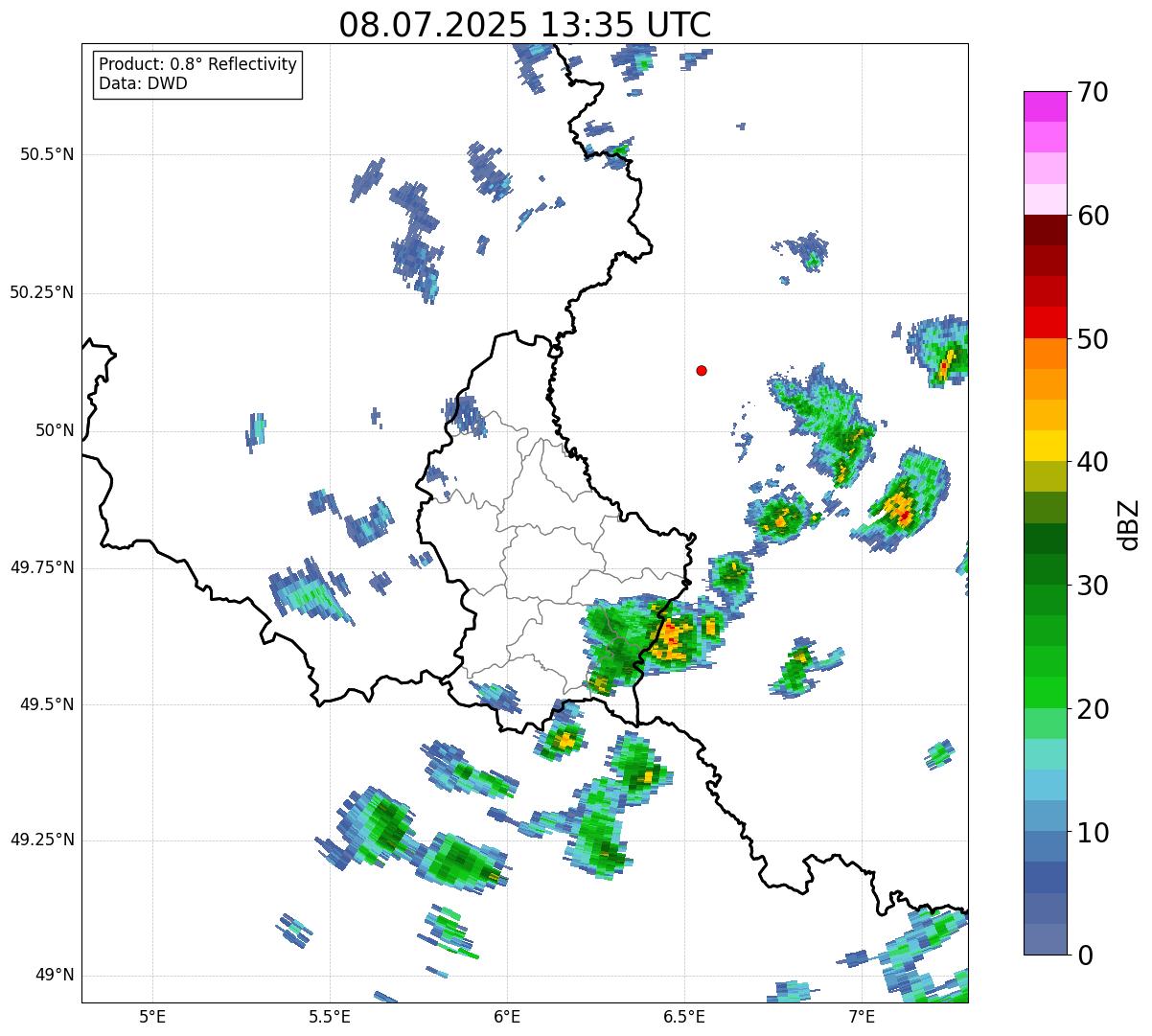Click the '49.75°N' latitude label

(x=41, y=567)
